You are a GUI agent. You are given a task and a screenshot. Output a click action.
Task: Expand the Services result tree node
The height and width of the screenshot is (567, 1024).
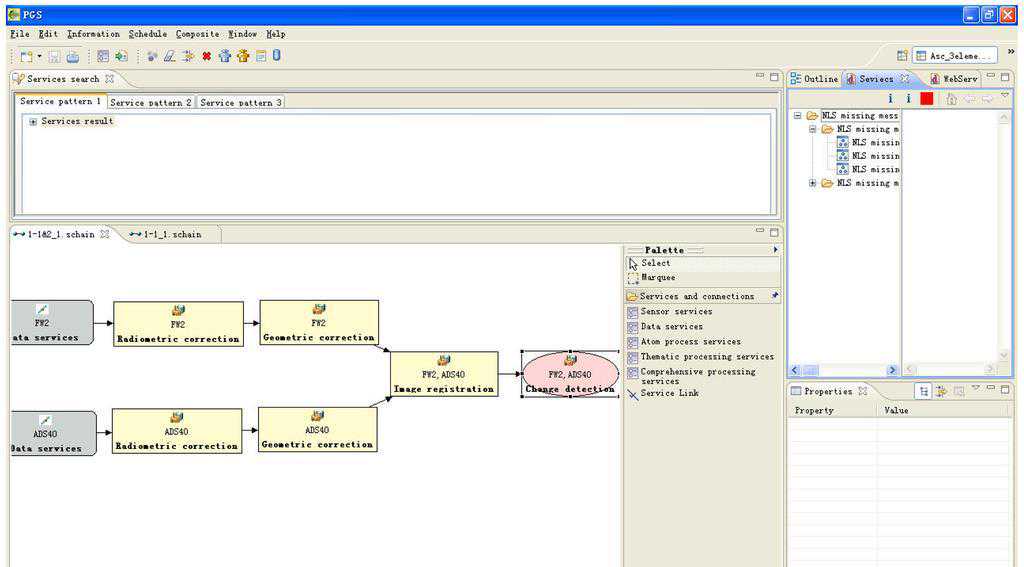[33, 122]
